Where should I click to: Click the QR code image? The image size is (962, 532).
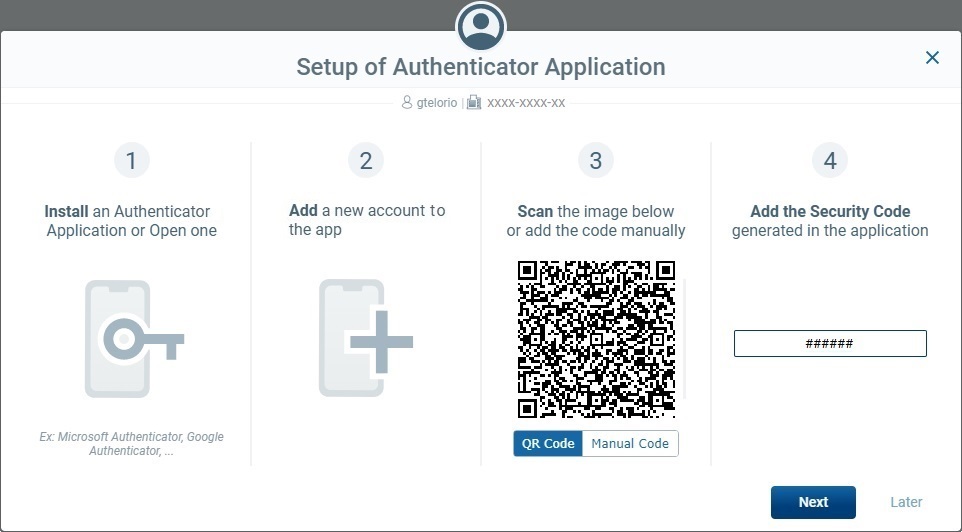click(x=596, y=339)
